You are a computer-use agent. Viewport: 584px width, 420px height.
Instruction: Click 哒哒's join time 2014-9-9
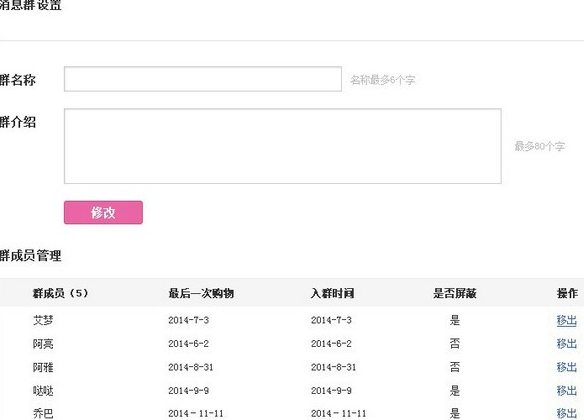[x=331, y=391]
